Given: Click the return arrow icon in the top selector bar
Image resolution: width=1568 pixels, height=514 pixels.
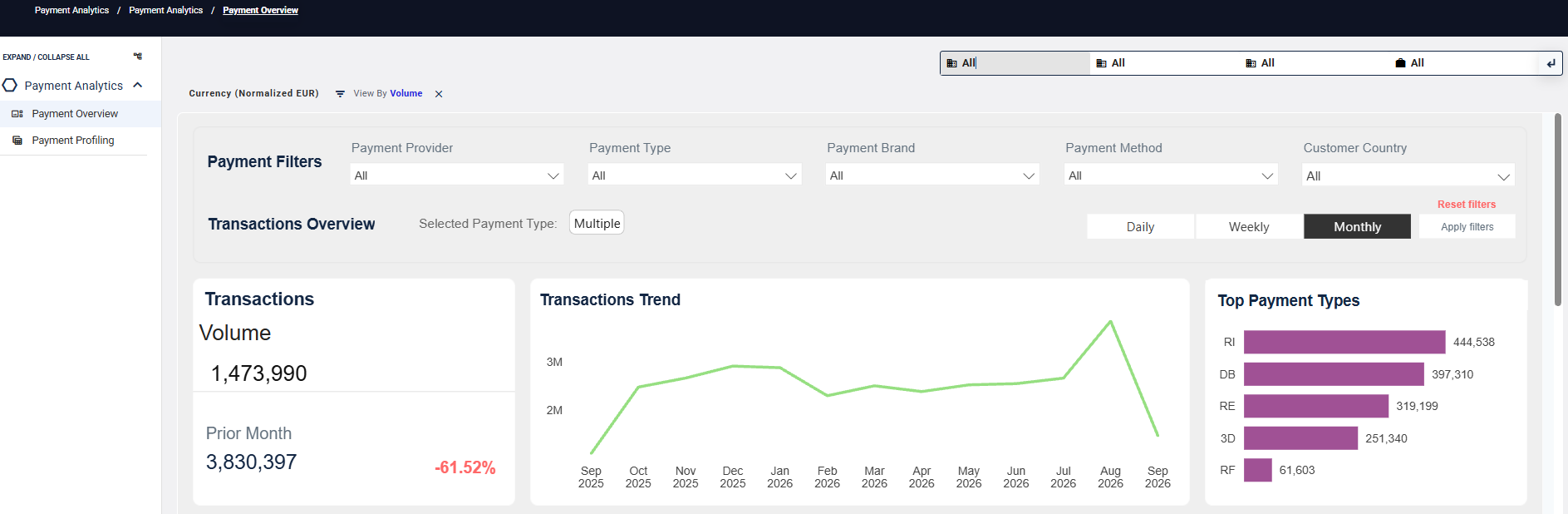Looking at the screenshot, I should [x=1551, y=63].
